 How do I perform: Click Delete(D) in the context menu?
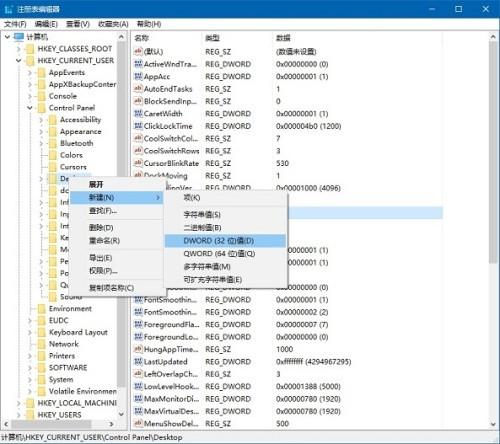101,228
